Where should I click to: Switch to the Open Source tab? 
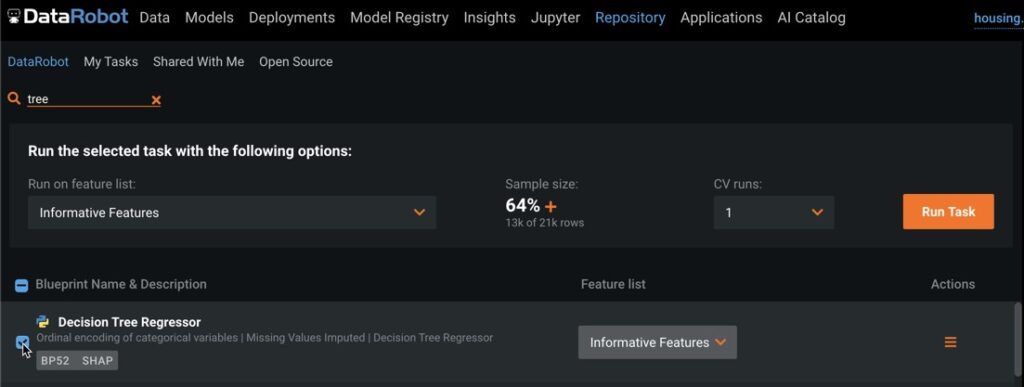click(x=296, y=61)
